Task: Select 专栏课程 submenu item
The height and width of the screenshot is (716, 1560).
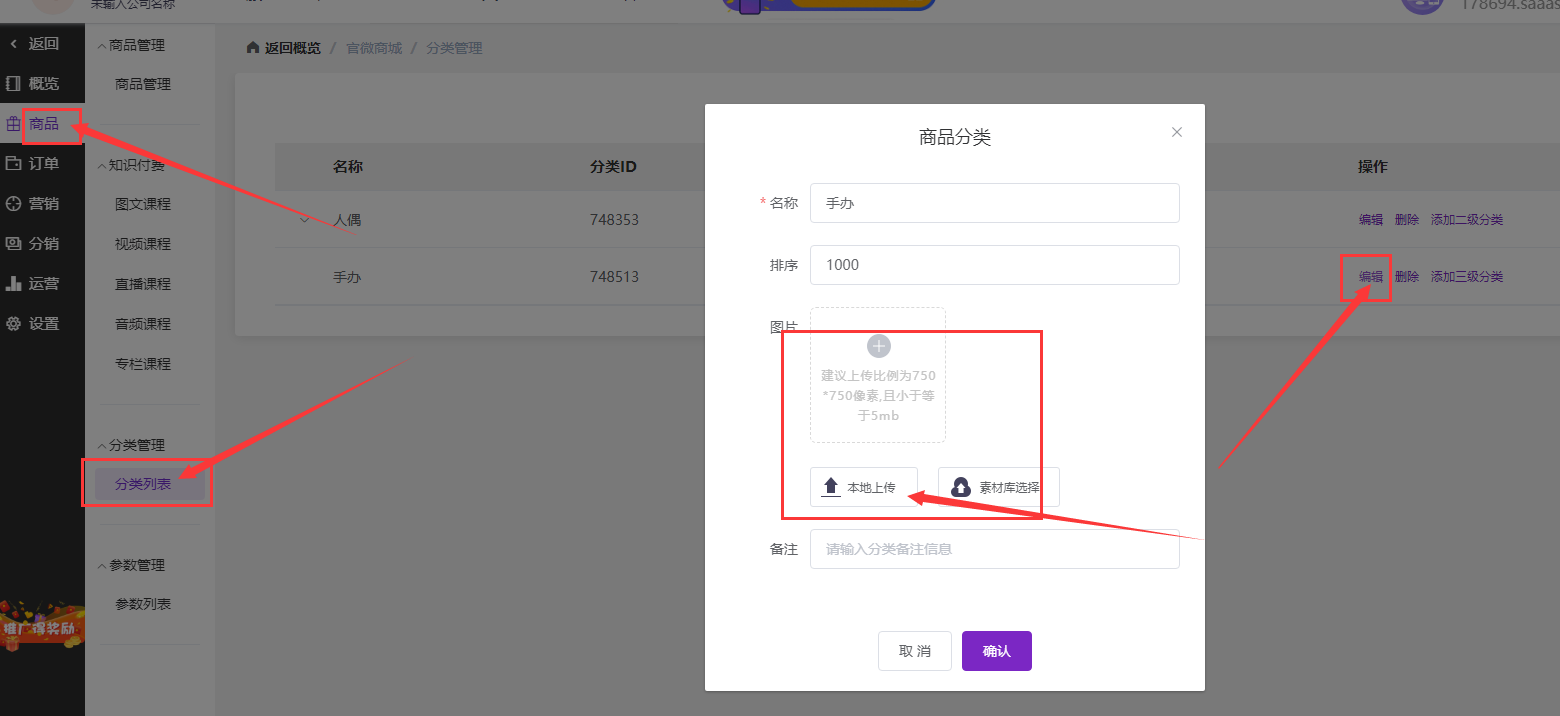Action: pyautogui.click(x=143, y=364)
